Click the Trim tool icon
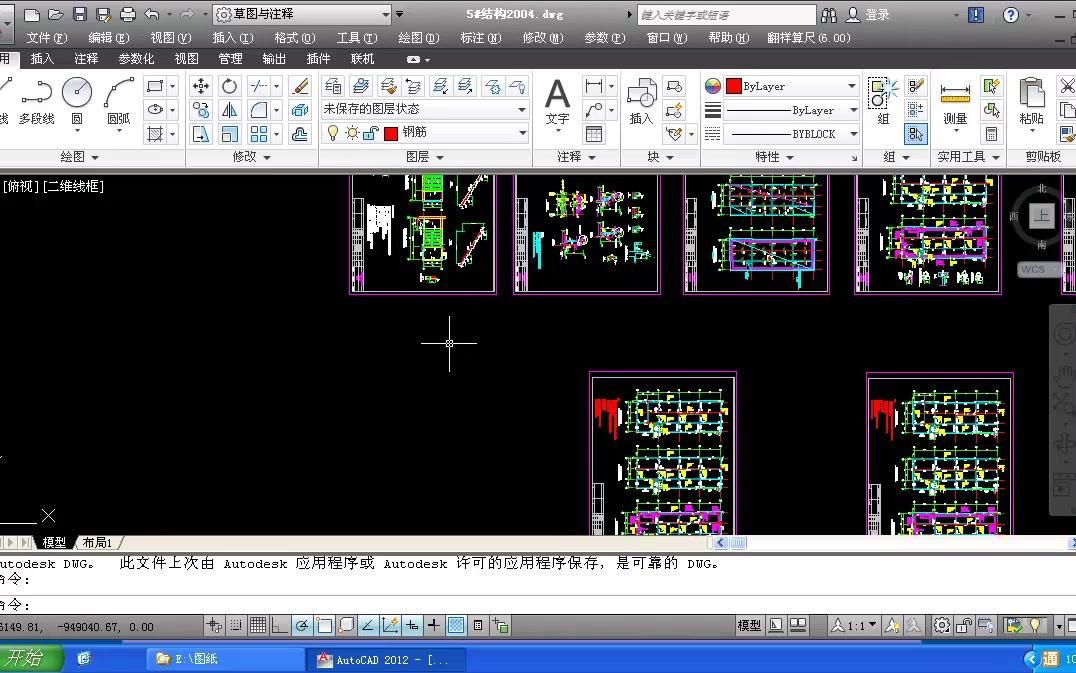 tap(259, 86)
